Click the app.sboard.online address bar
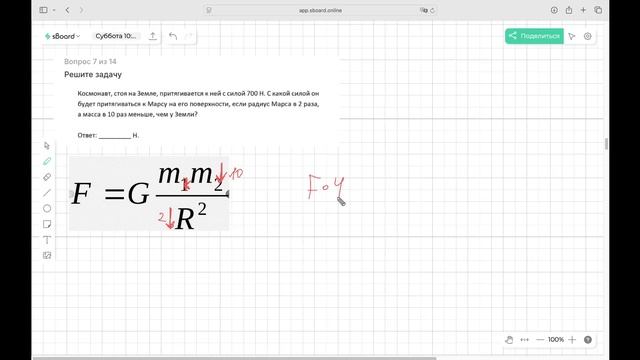Viewport: 640px width, 360px height. coord(320,10)
